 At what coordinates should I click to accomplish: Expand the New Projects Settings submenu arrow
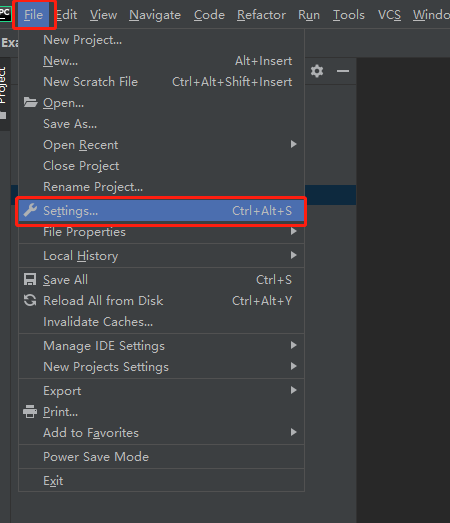pyautogui.click(x=293, y=366)
